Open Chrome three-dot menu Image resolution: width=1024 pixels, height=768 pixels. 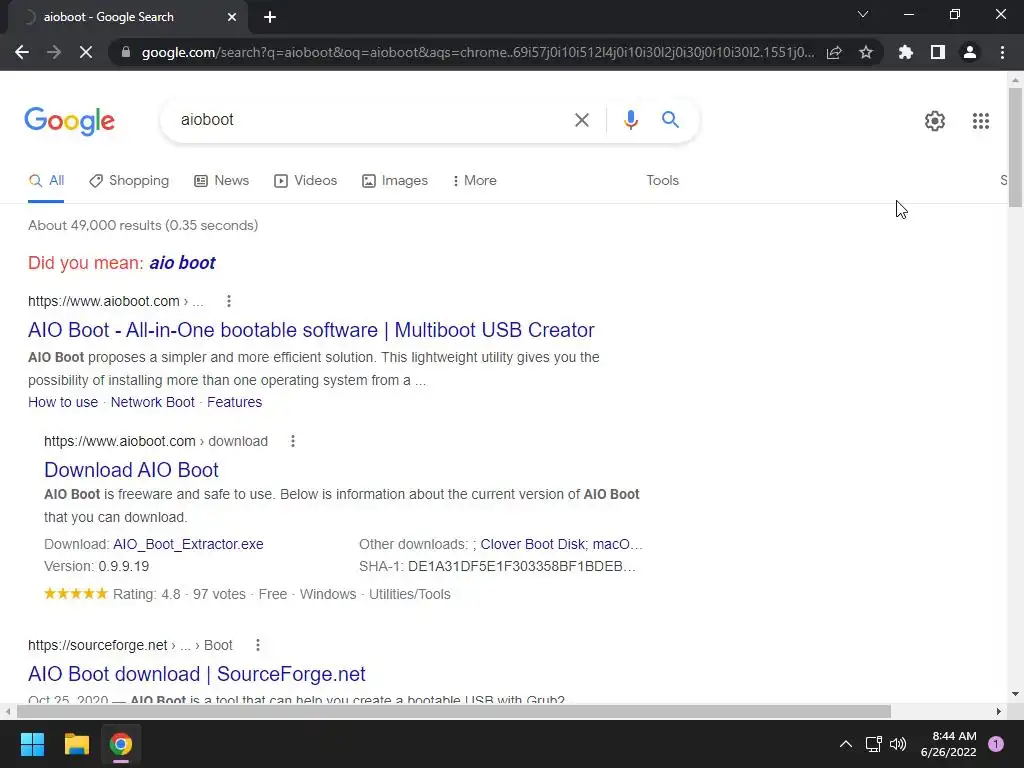pos(1002,52)
